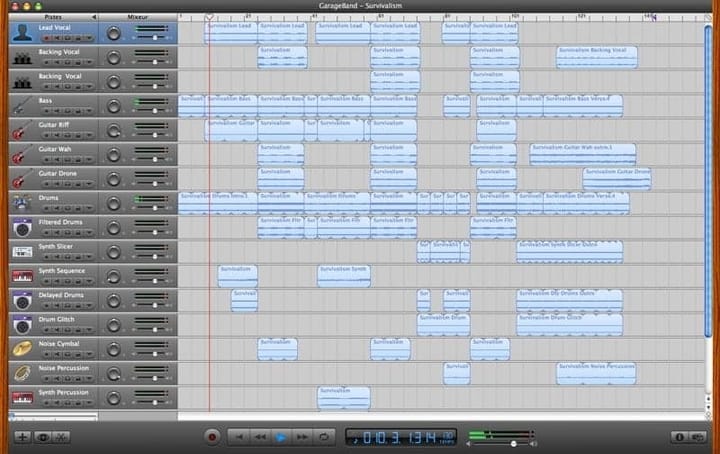The height and width of the screenshot is (454, 720).
Task: Expand automation arrow on Drums track
Action: [88, 208]
